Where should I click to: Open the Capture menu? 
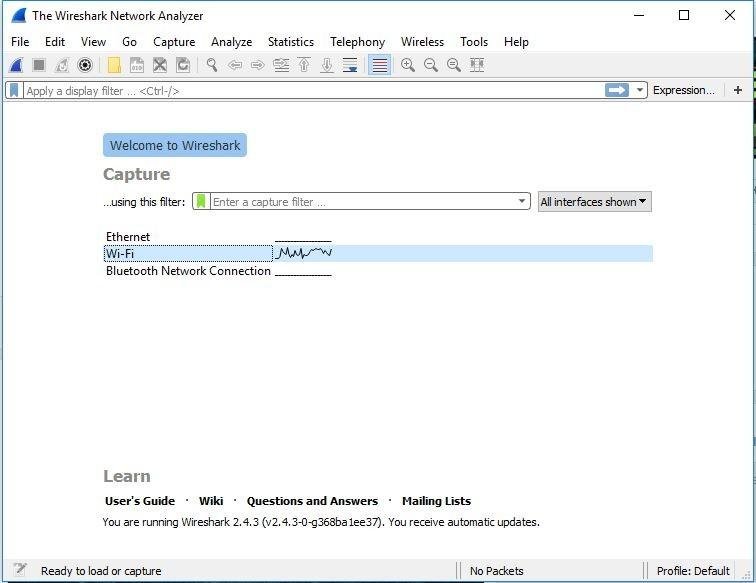(174, 42)
